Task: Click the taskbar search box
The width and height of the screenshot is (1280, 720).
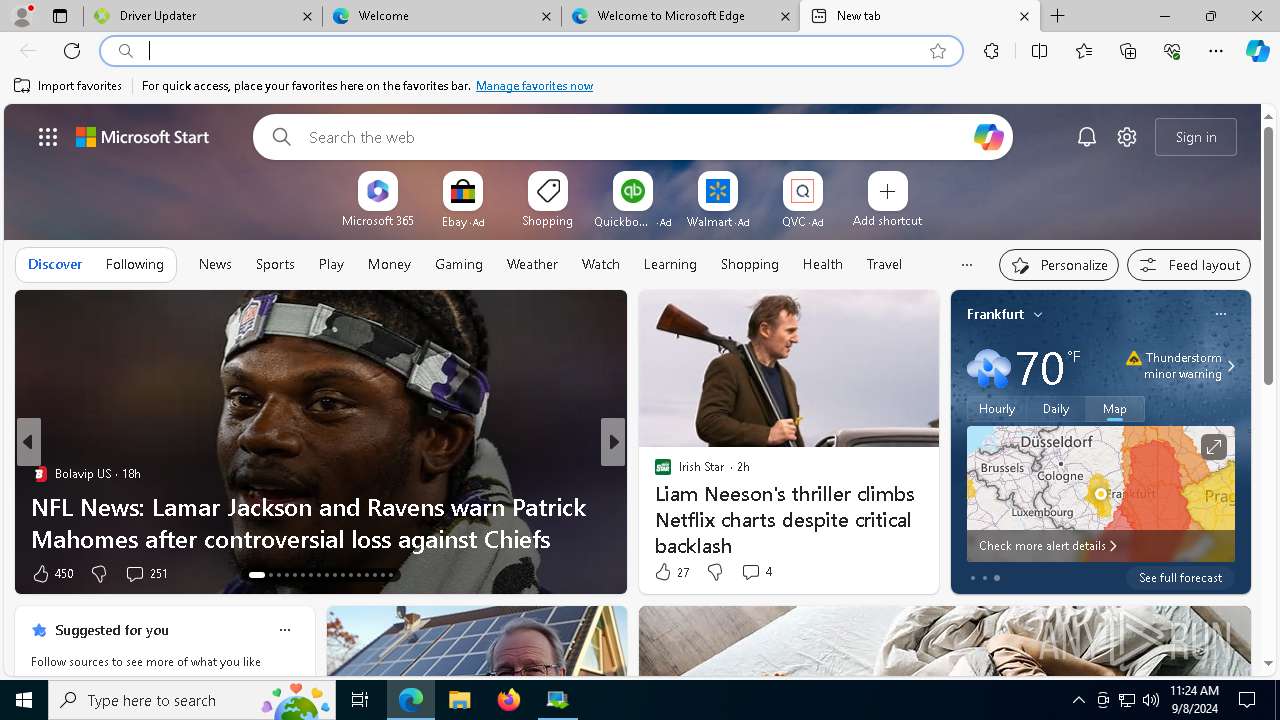Action: pyautogui.click(x=194, y=700)
